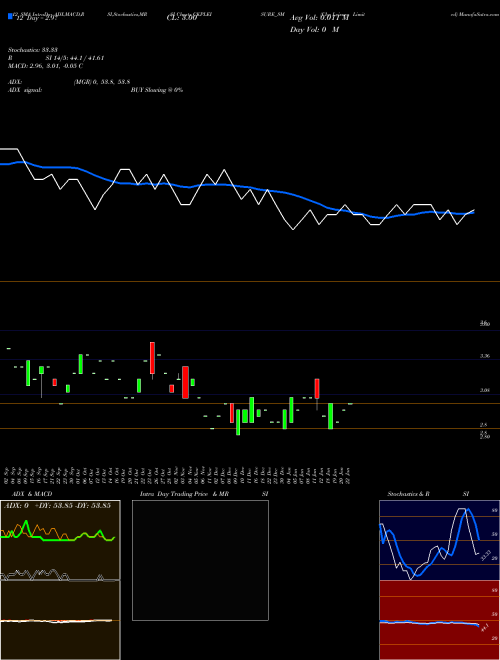Click the 'Stochastics & R' panel title
The width and height of the screenshot is (500, 660).
pos(409,494)
